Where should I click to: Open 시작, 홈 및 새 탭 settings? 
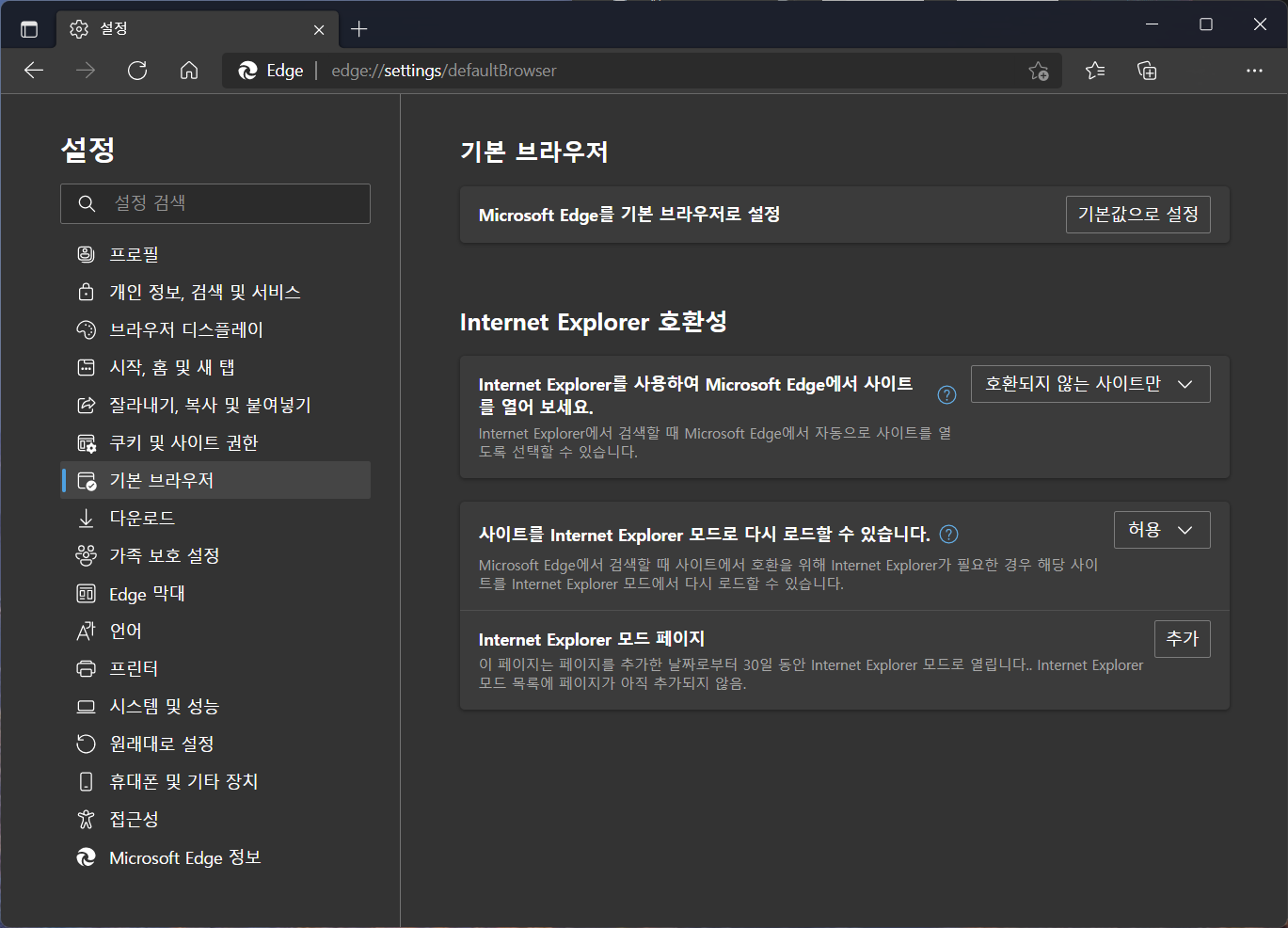[215, 367]
